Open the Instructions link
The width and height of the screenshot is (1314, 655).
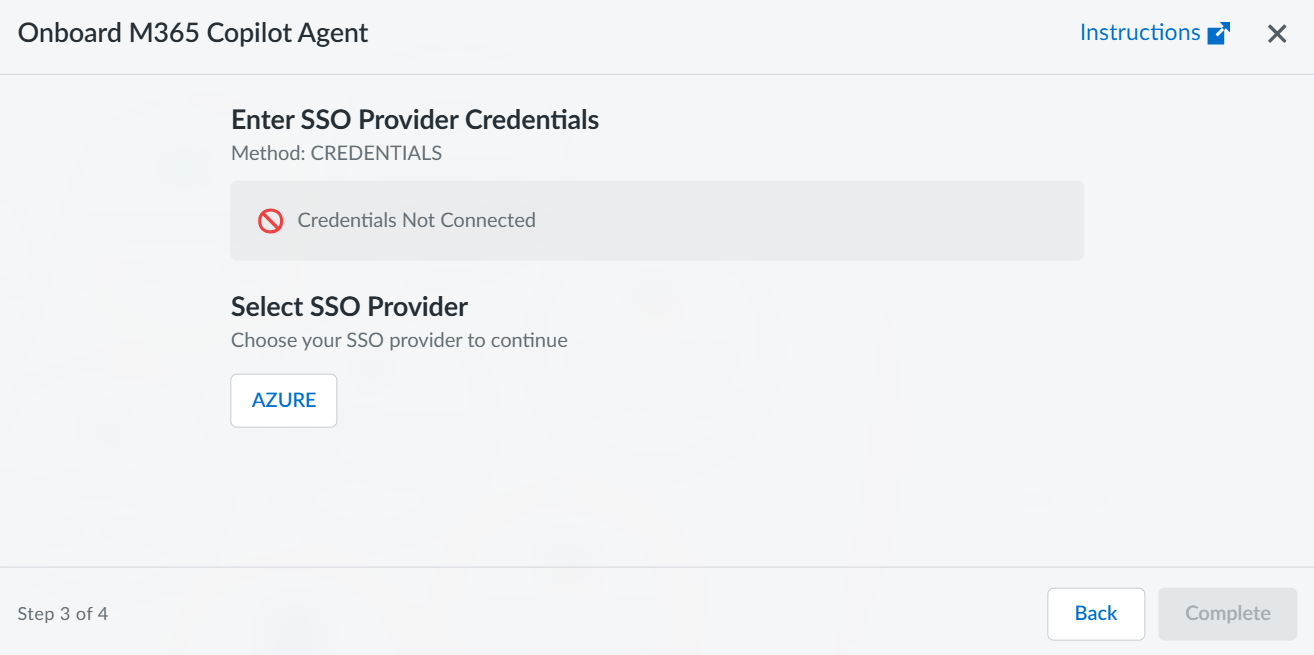(1140, 33)
